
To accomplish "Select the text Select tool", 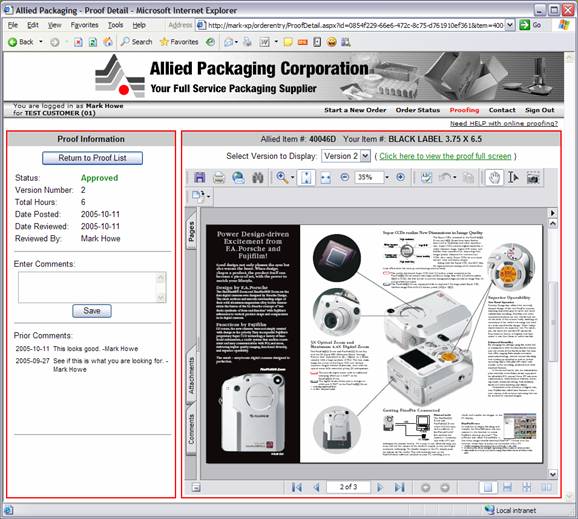I will click(513, 178).
